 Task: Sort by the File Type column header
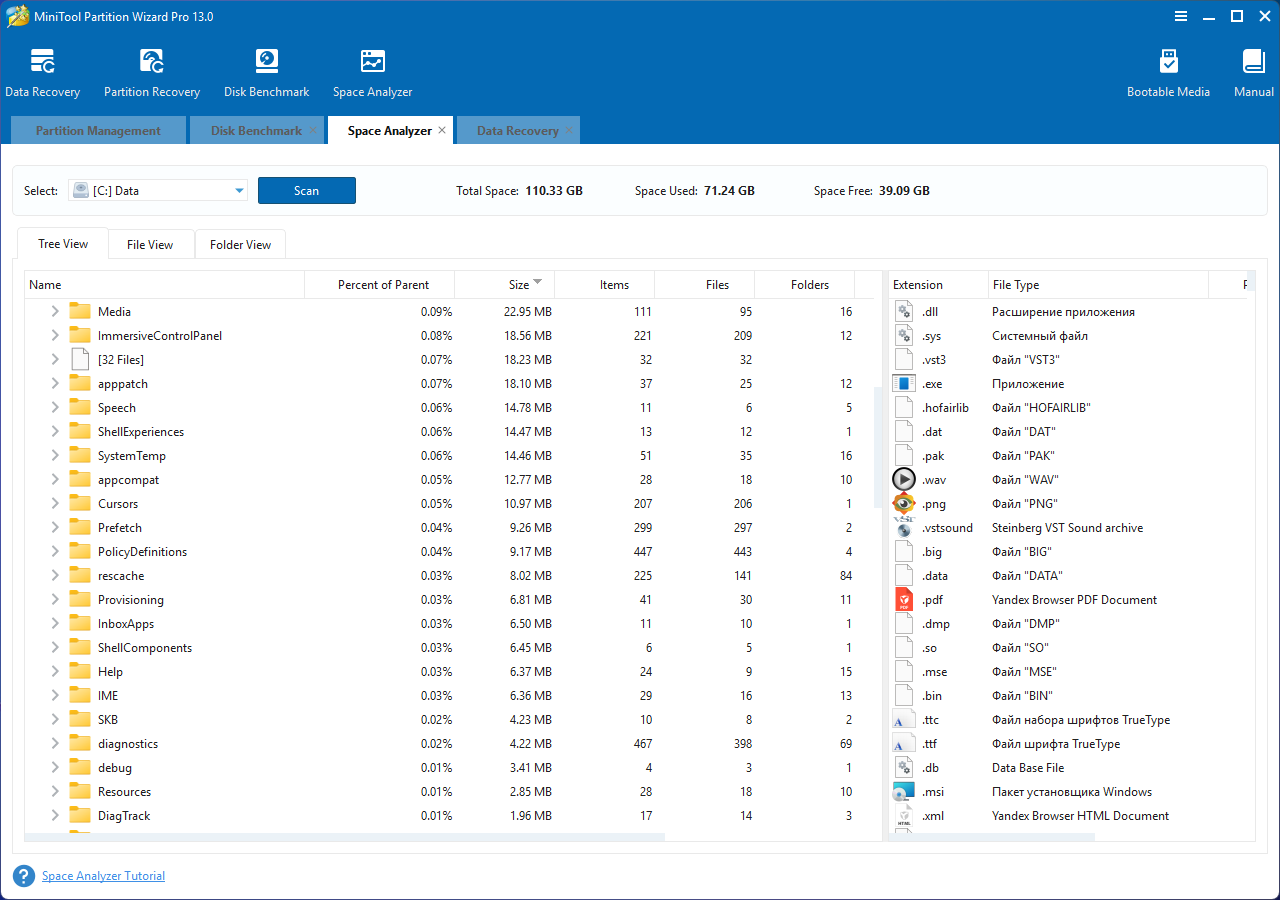[x=1098, y=285]
